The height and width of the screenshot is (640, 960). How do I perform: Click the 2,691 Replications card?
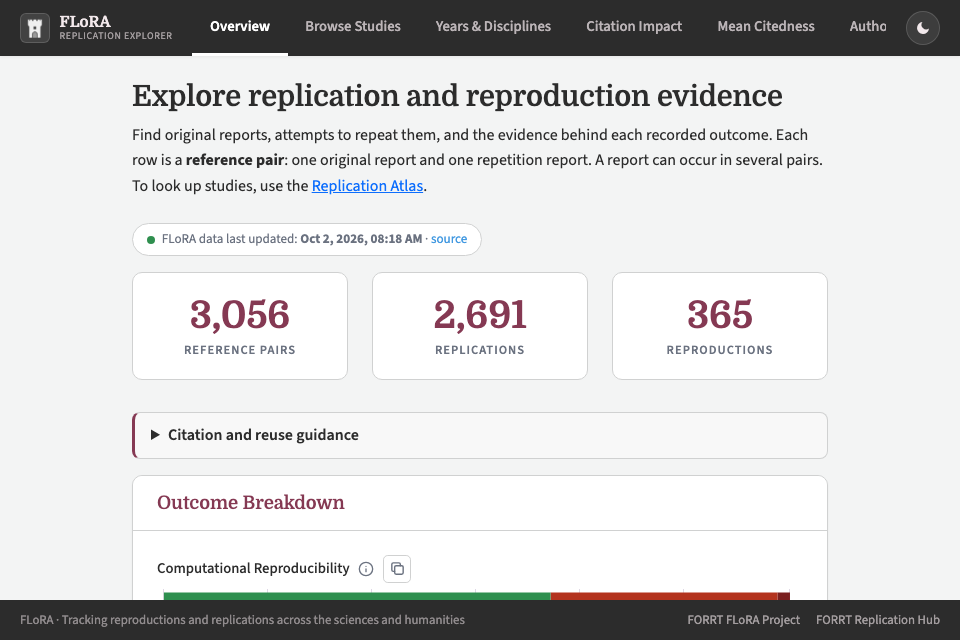(480, 326)
